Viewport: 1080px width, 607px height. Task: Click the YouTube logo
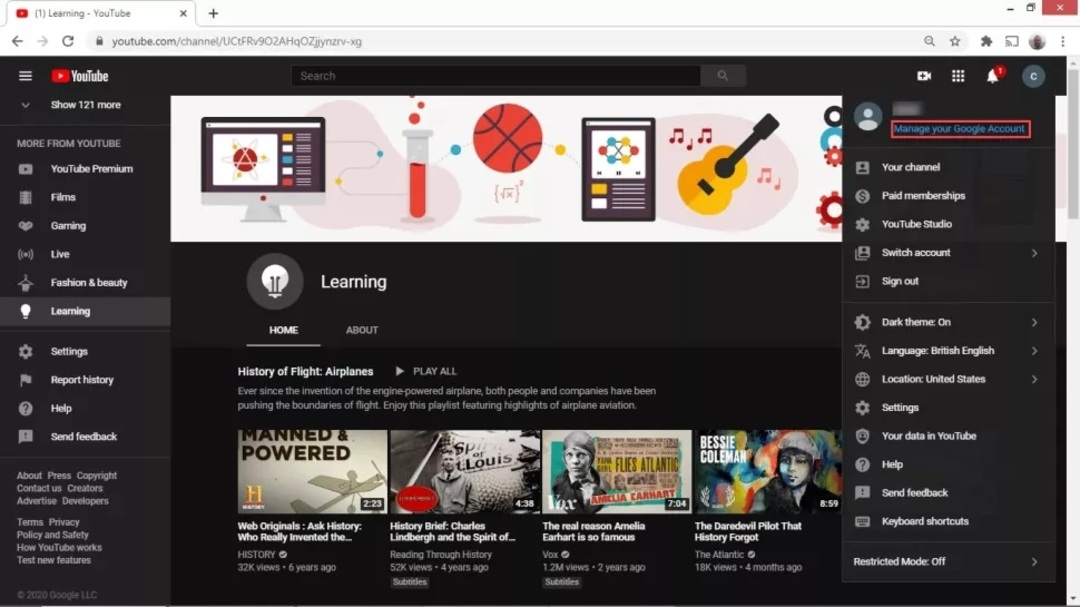click(x=80, y=76)
